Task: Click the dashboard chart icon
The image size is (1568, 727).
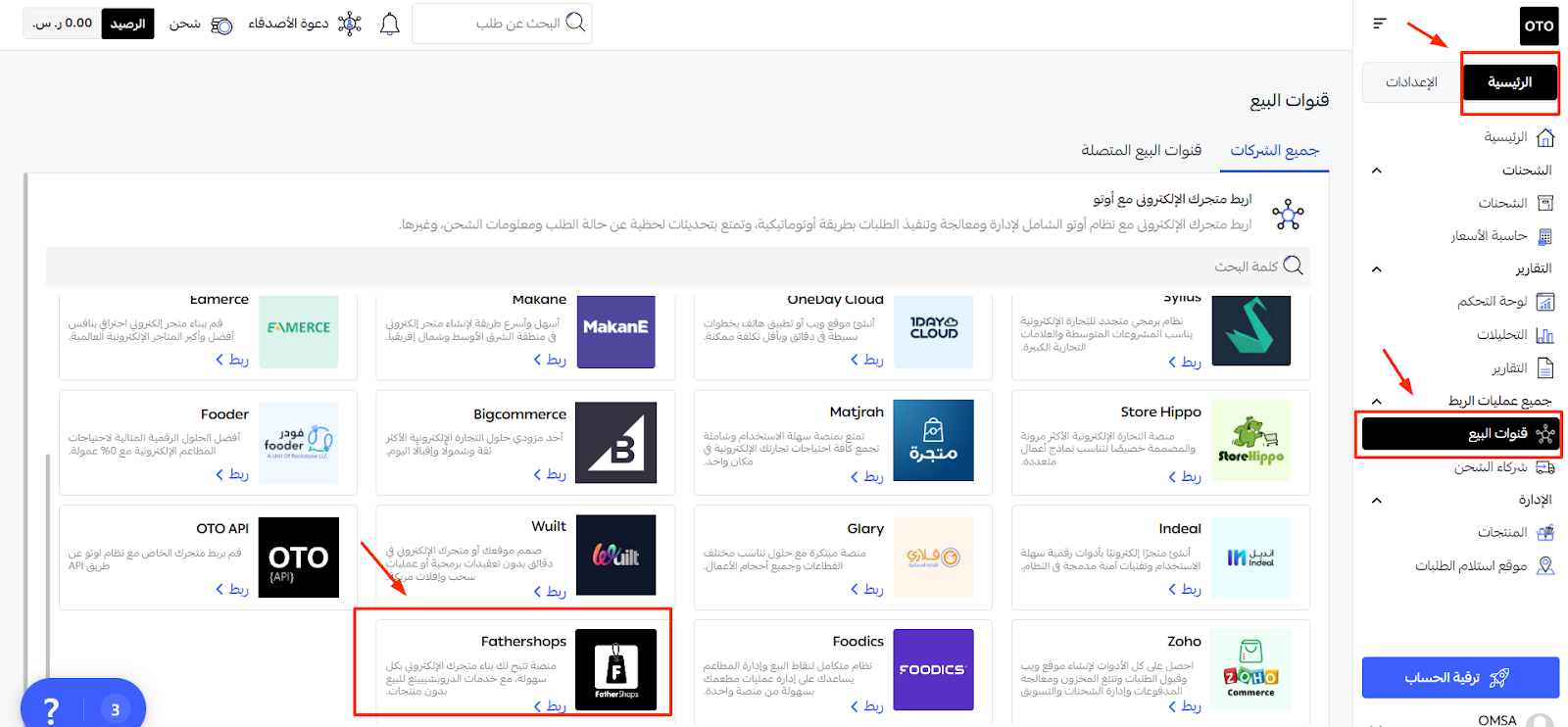Action: point(1545,302)
